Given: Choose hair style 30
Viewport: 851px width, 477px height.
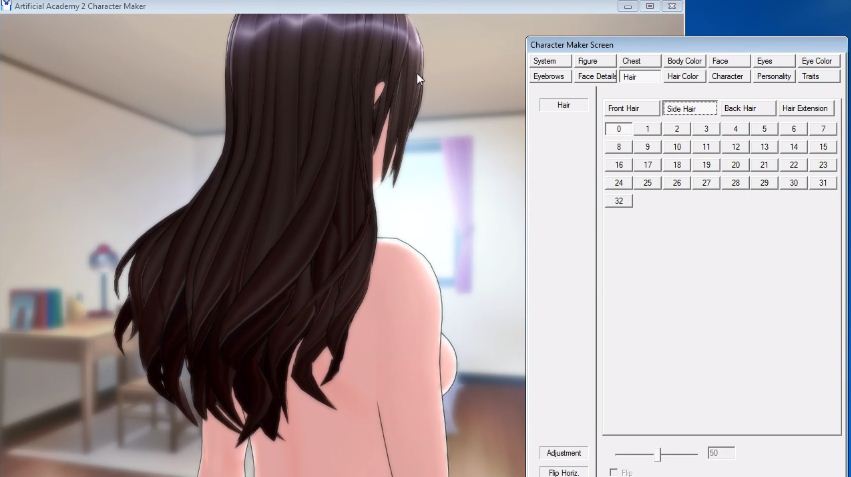Looking at the screenshot, I should tap(793, 183).
